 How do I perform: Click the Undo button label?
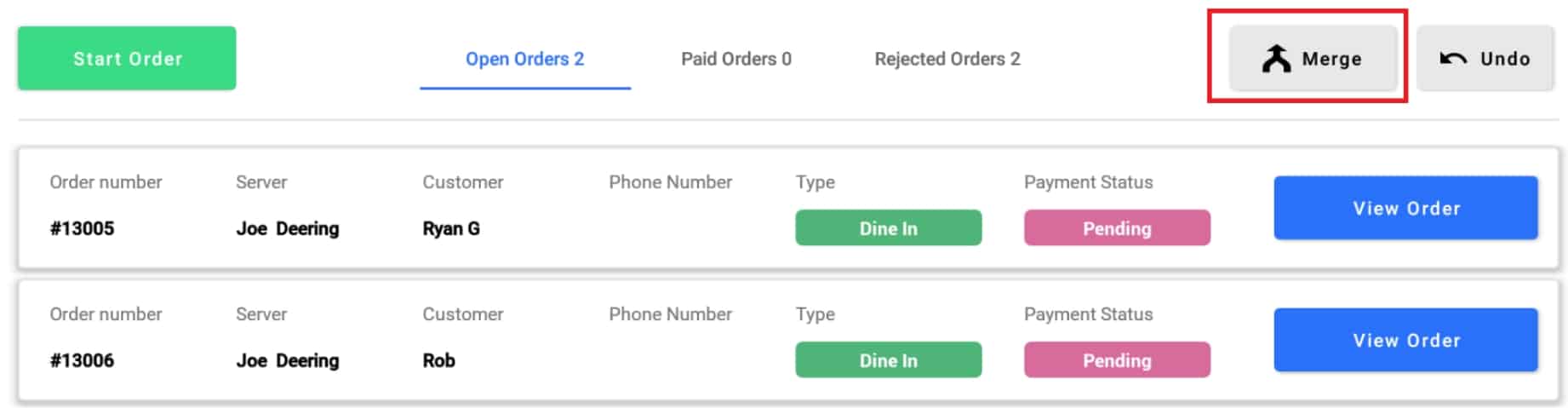1504,59
